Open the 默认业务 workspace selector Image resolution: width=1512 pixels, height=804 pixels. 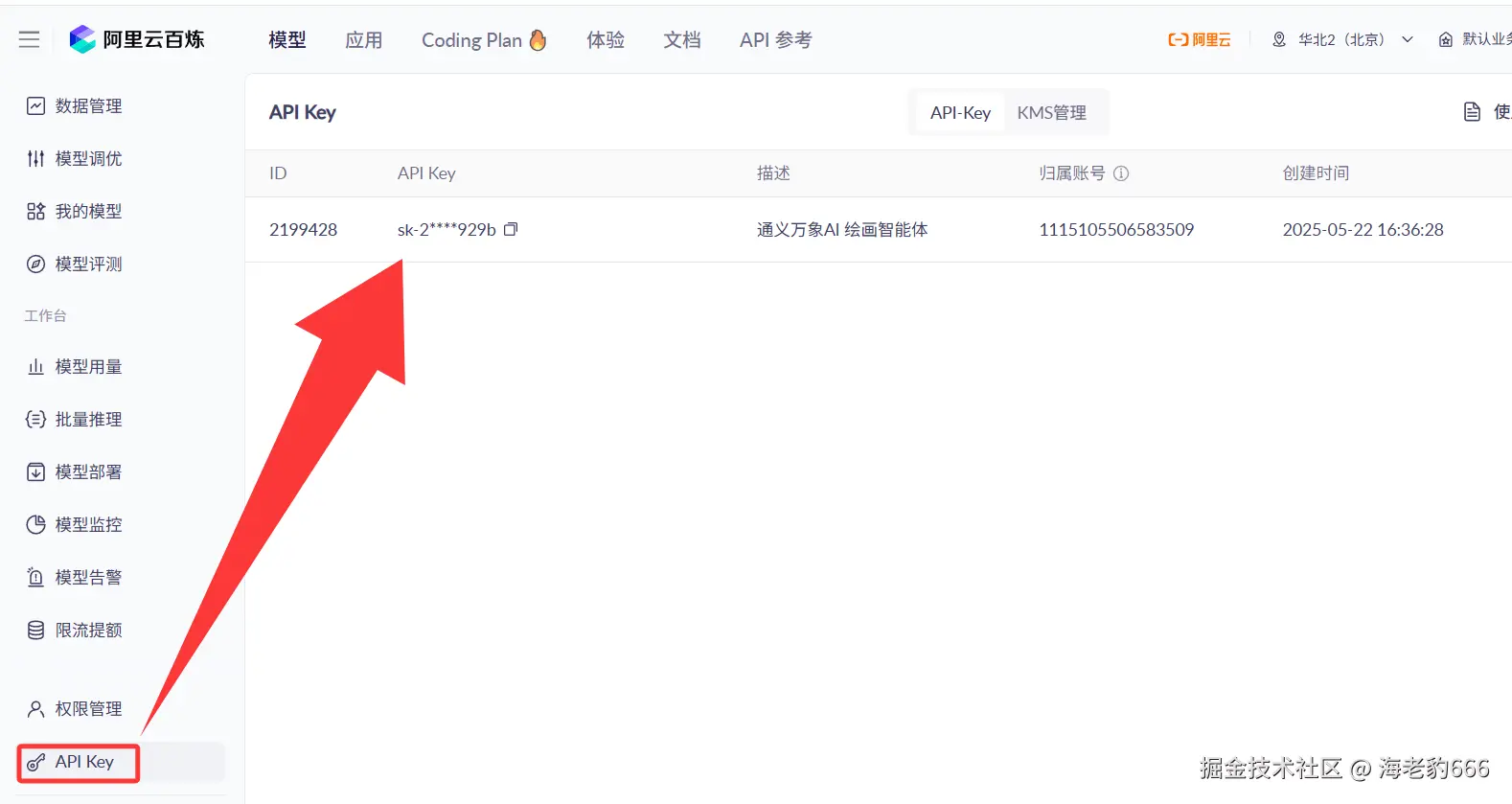1476,39
